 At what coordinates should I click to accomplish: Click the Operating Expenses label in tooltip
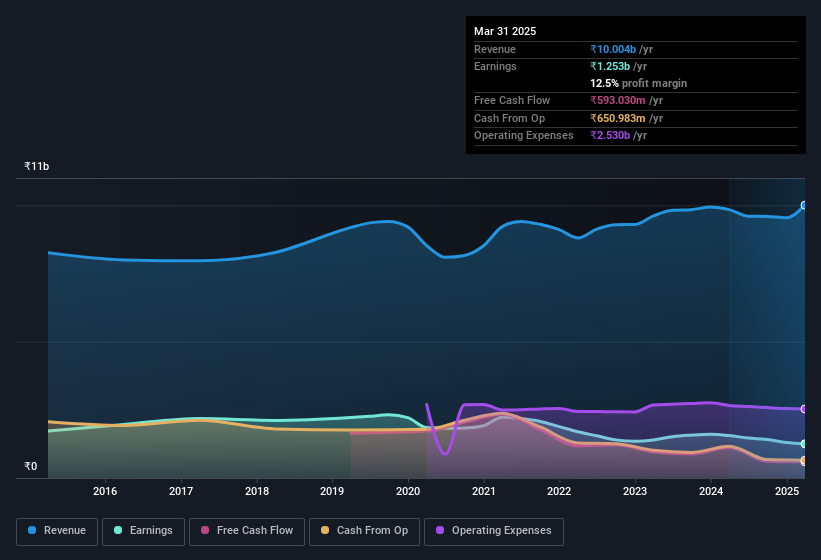pyautogui.click(x=524, y=136)
